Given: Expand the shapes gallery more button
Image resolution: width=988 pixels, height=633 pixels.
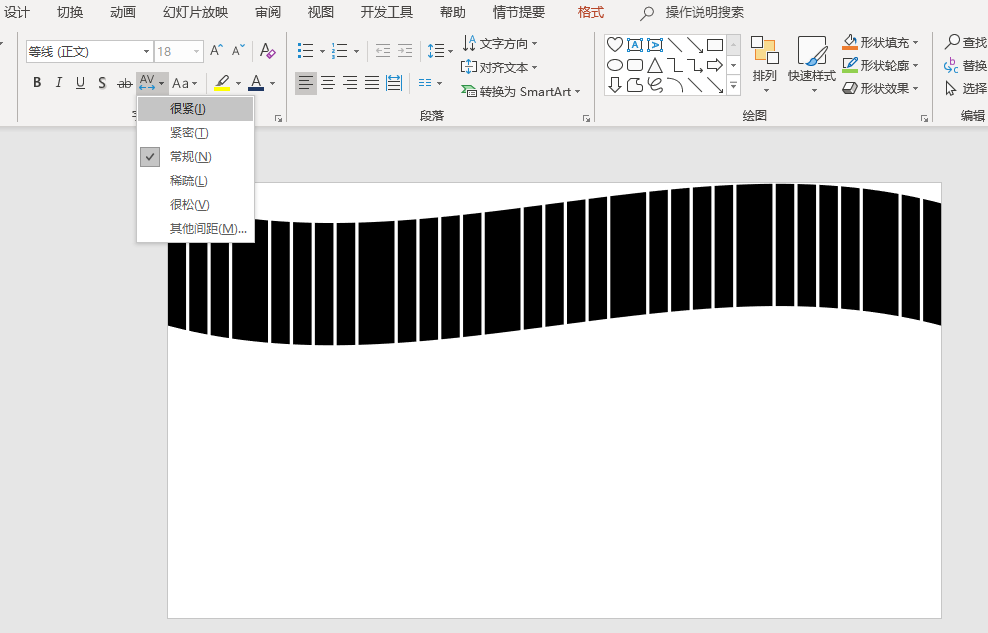Looking at the screenshot, I should (733, 84).
